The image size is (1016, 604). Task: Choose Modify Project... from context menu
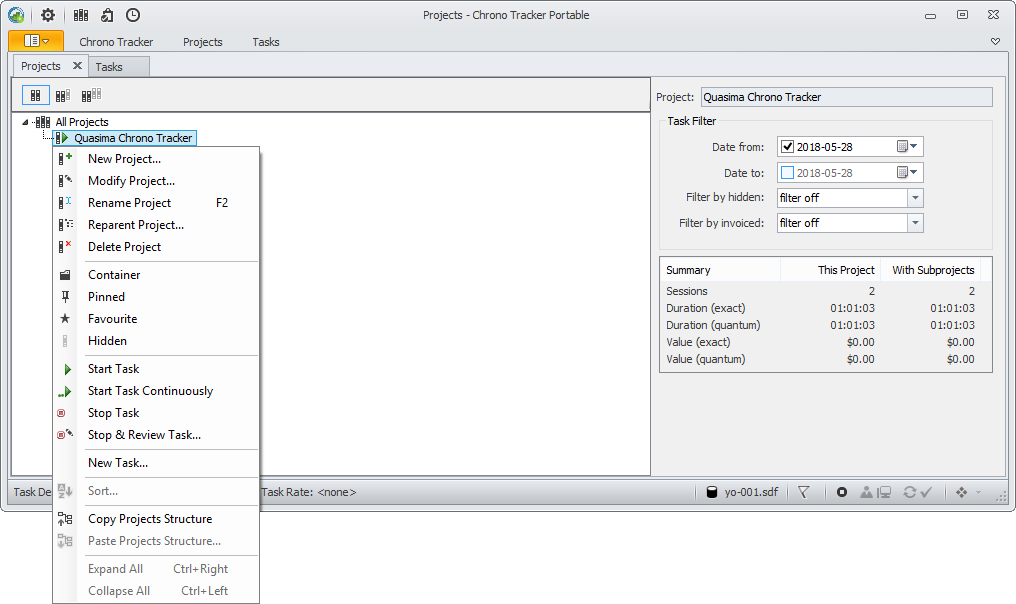coord(156,181)
